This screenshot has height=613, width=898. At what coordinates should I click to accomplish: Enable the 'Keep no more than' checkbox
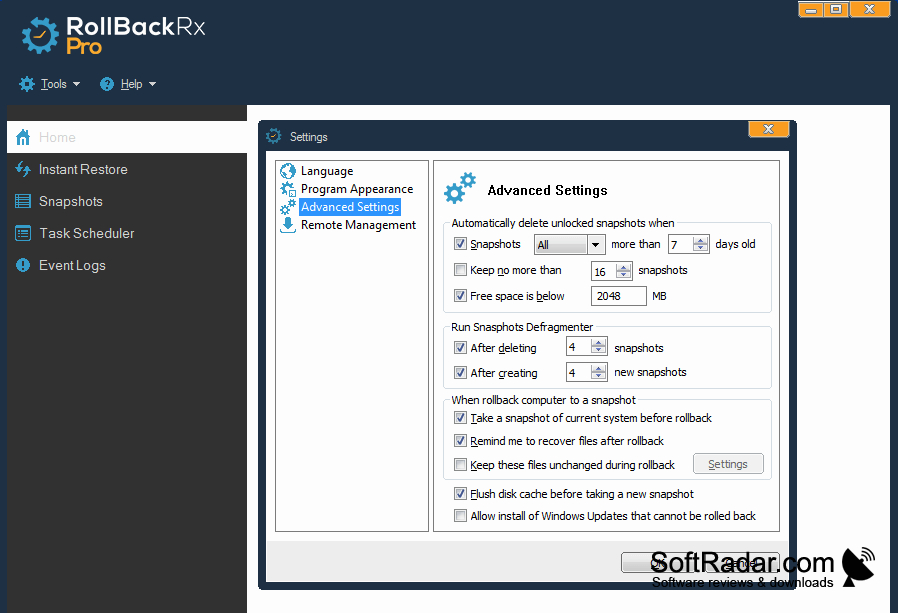(460, 269)
